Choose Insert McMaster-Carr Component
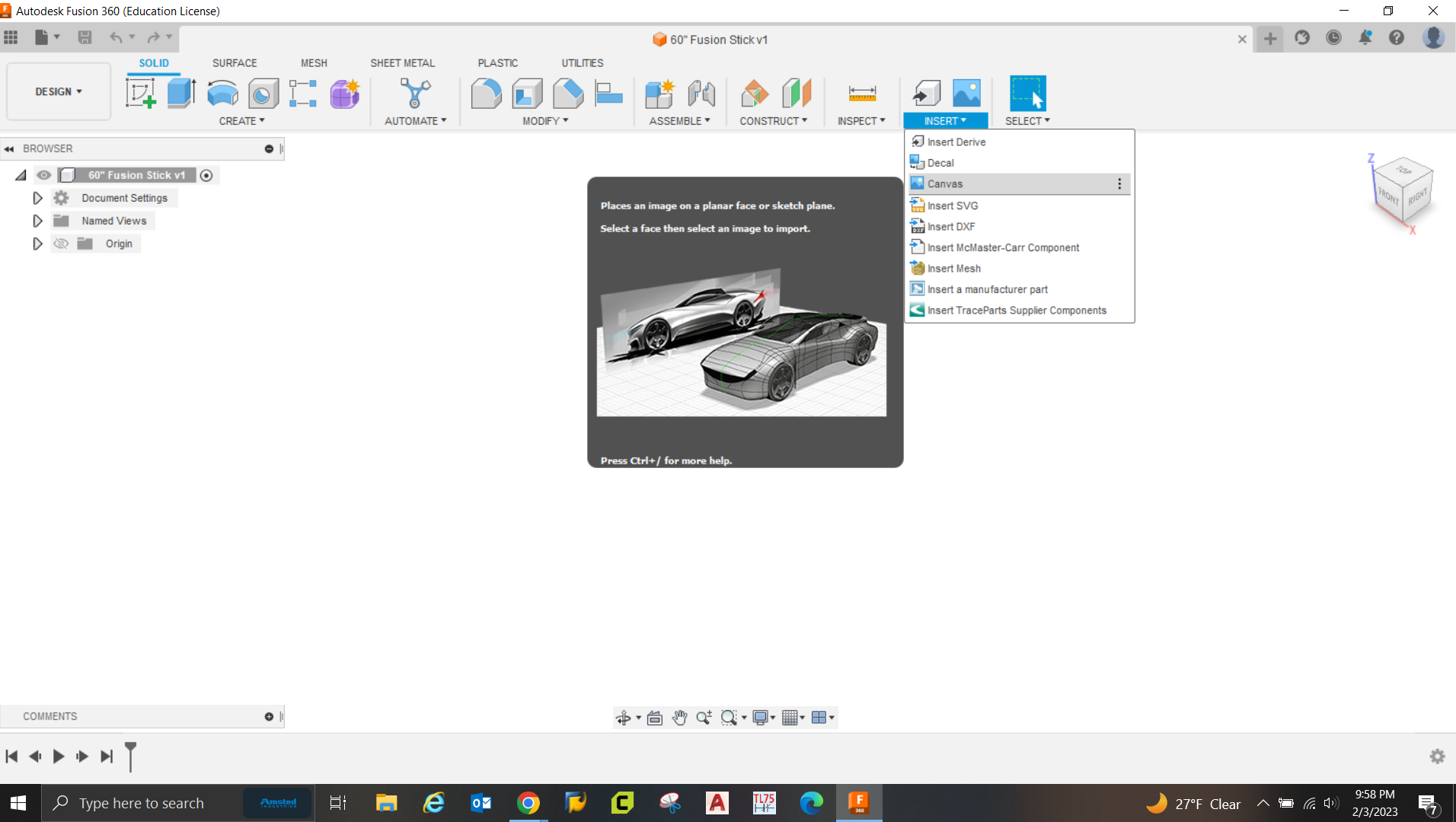The height and width of the screenshot is (822, 1456). 1003,247
